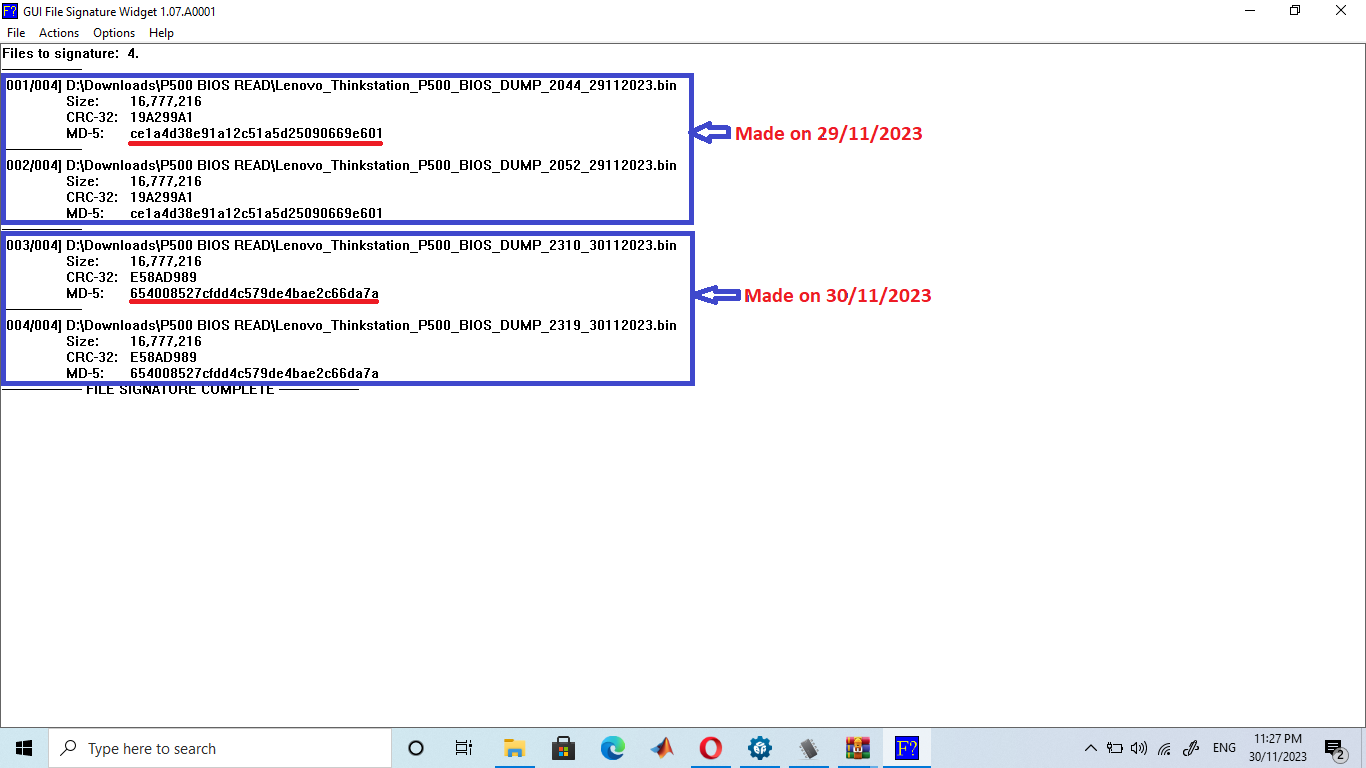Open the Options menu
Screen dimensions: 1366x768
[114, 33]
